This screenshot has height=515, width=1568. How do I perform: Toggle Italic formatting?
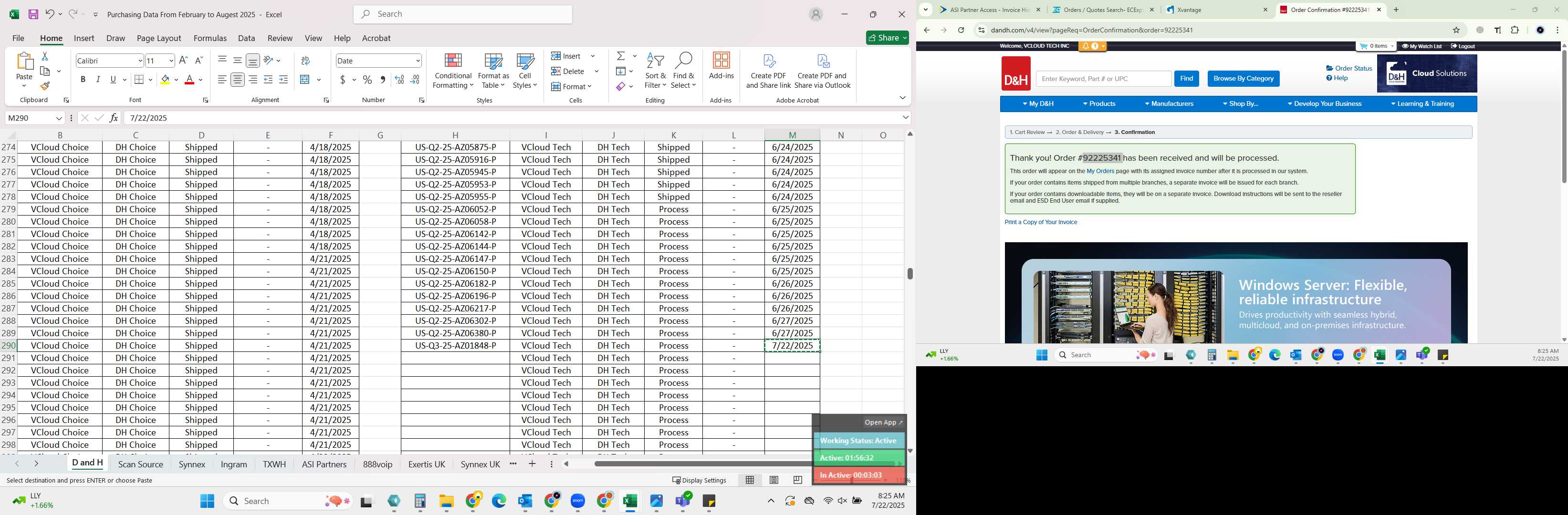pos(98,80)
